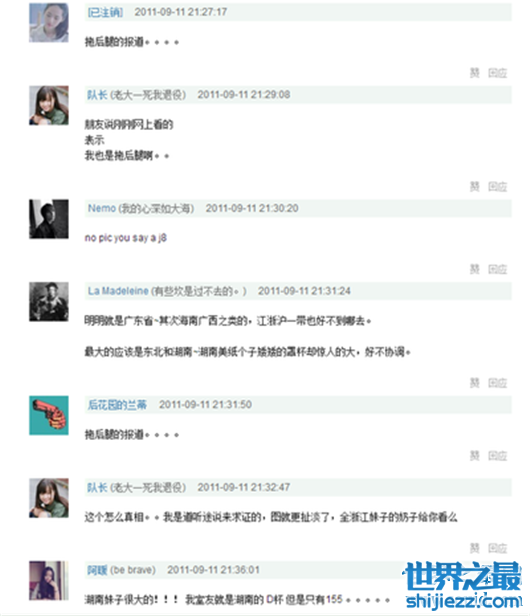Screen dimensions: 530x616
Task: Click the 后花园的兰蒂 username link
Action: tap(117, 405)
